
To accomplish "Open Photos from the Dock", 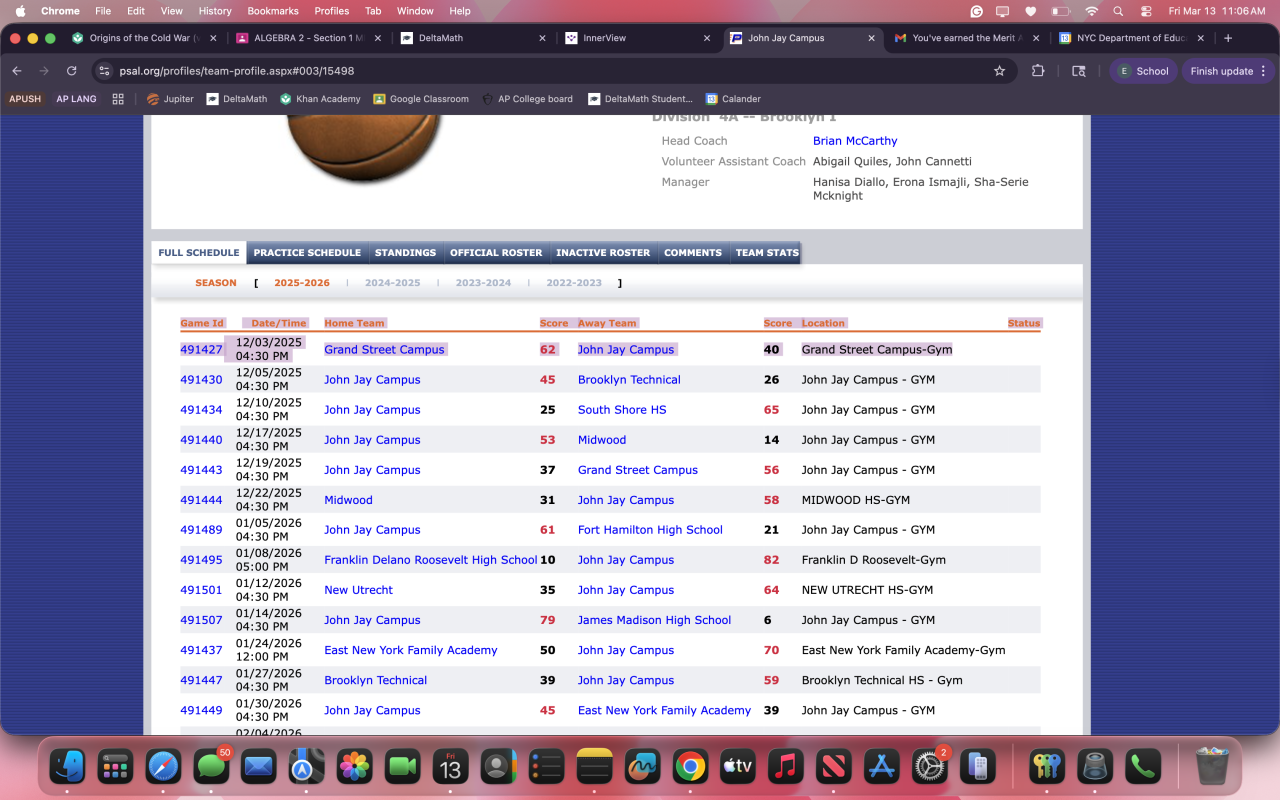I will click(x=355, y=767).
